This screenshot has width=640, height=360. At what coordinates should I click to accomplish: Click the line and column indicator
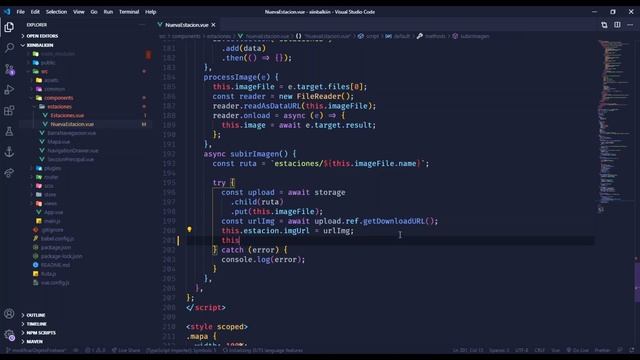[x=467, y=350]
